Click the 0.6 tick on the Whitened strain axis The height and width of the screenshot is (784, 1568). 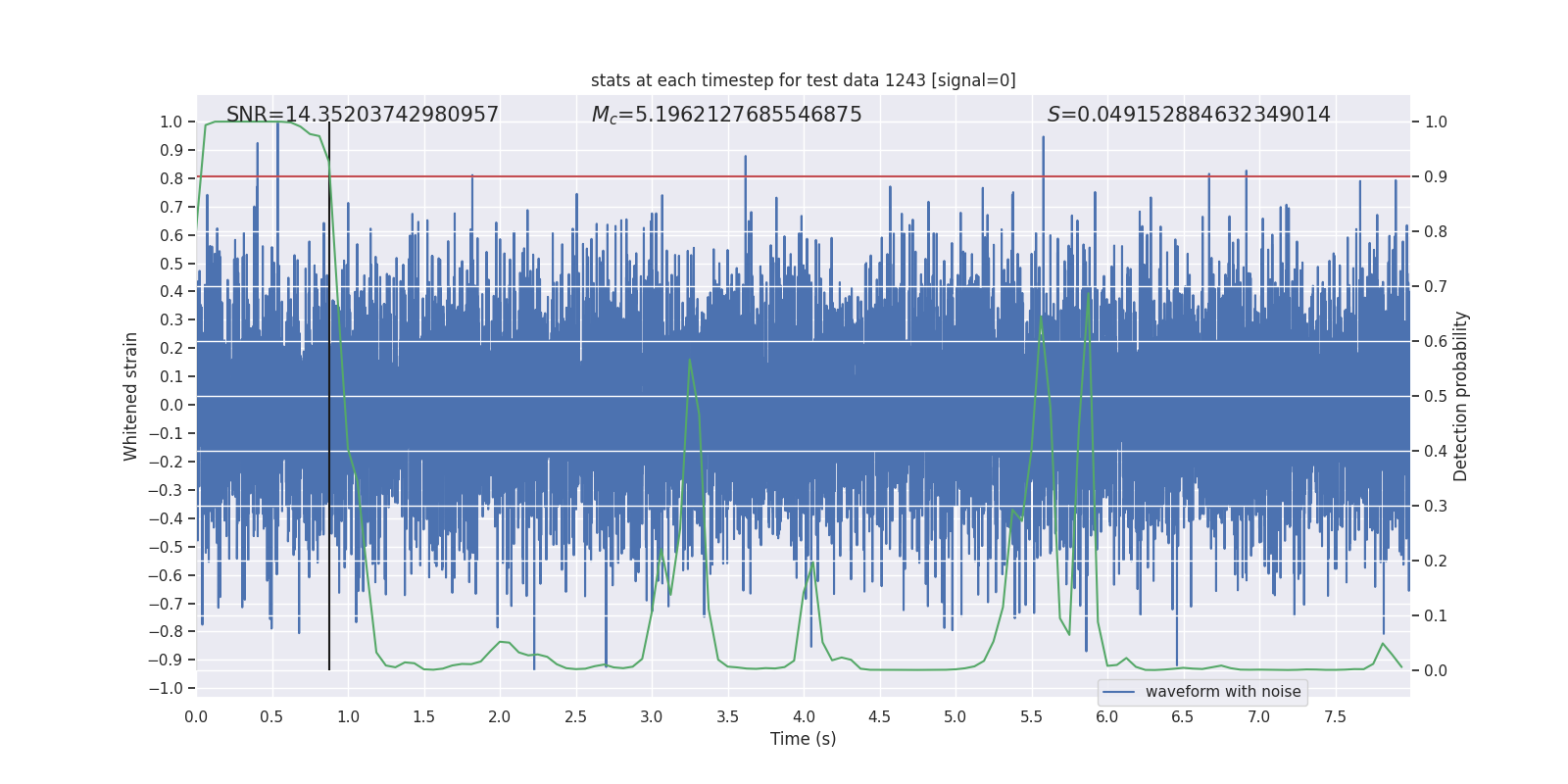[171, 235]
